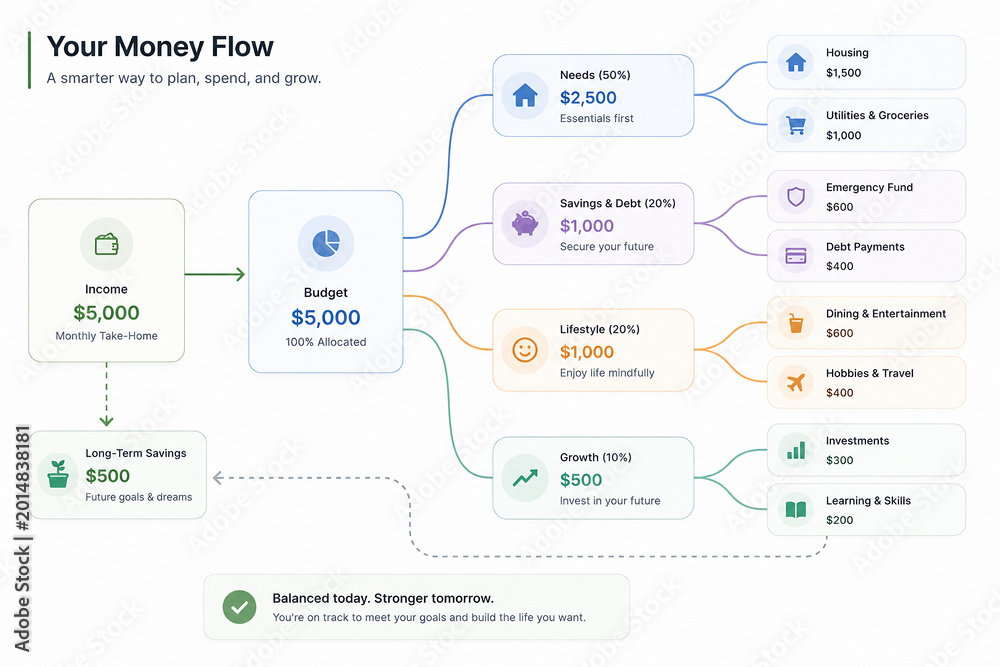This screenshot has width=1000, height=667.
Task: Click the bar chart Investments icon
Action: click(795, 450)
